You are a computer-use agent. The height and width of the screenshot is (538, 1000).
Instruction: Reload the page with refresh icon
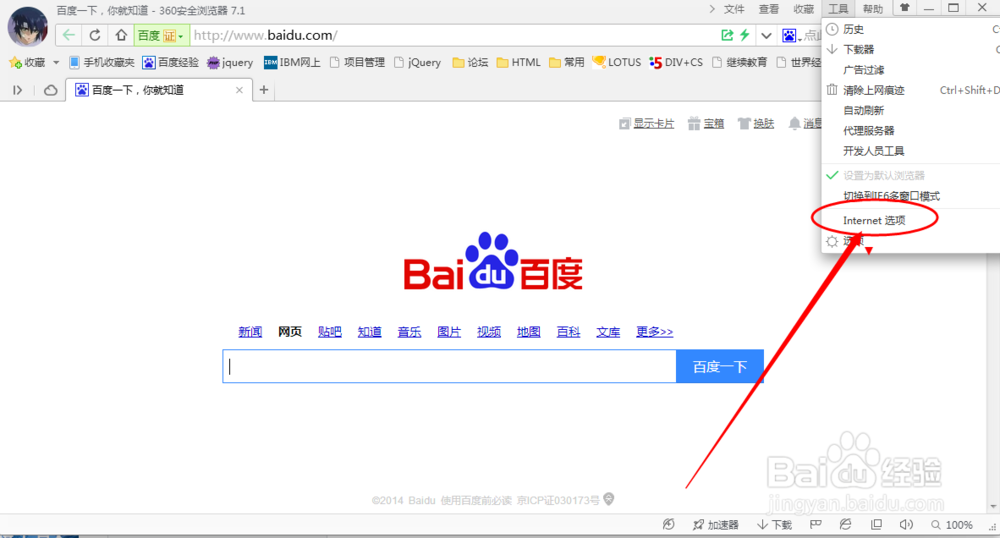coord(94,35)
